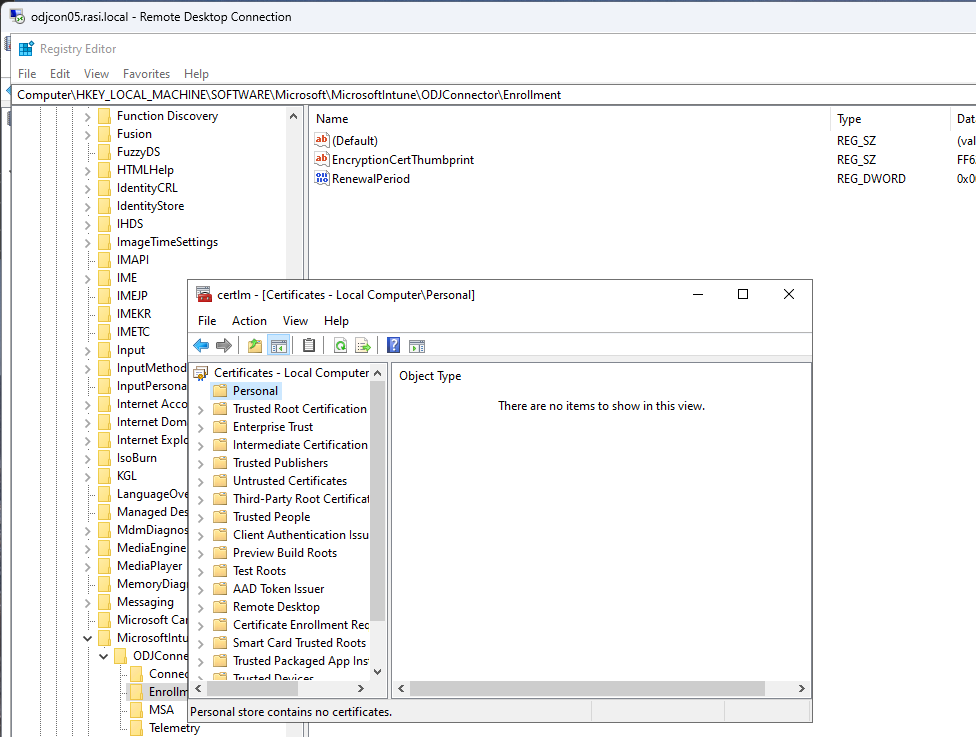Open Help menu in certlm

pyautogui.click(x=336, y=321)
